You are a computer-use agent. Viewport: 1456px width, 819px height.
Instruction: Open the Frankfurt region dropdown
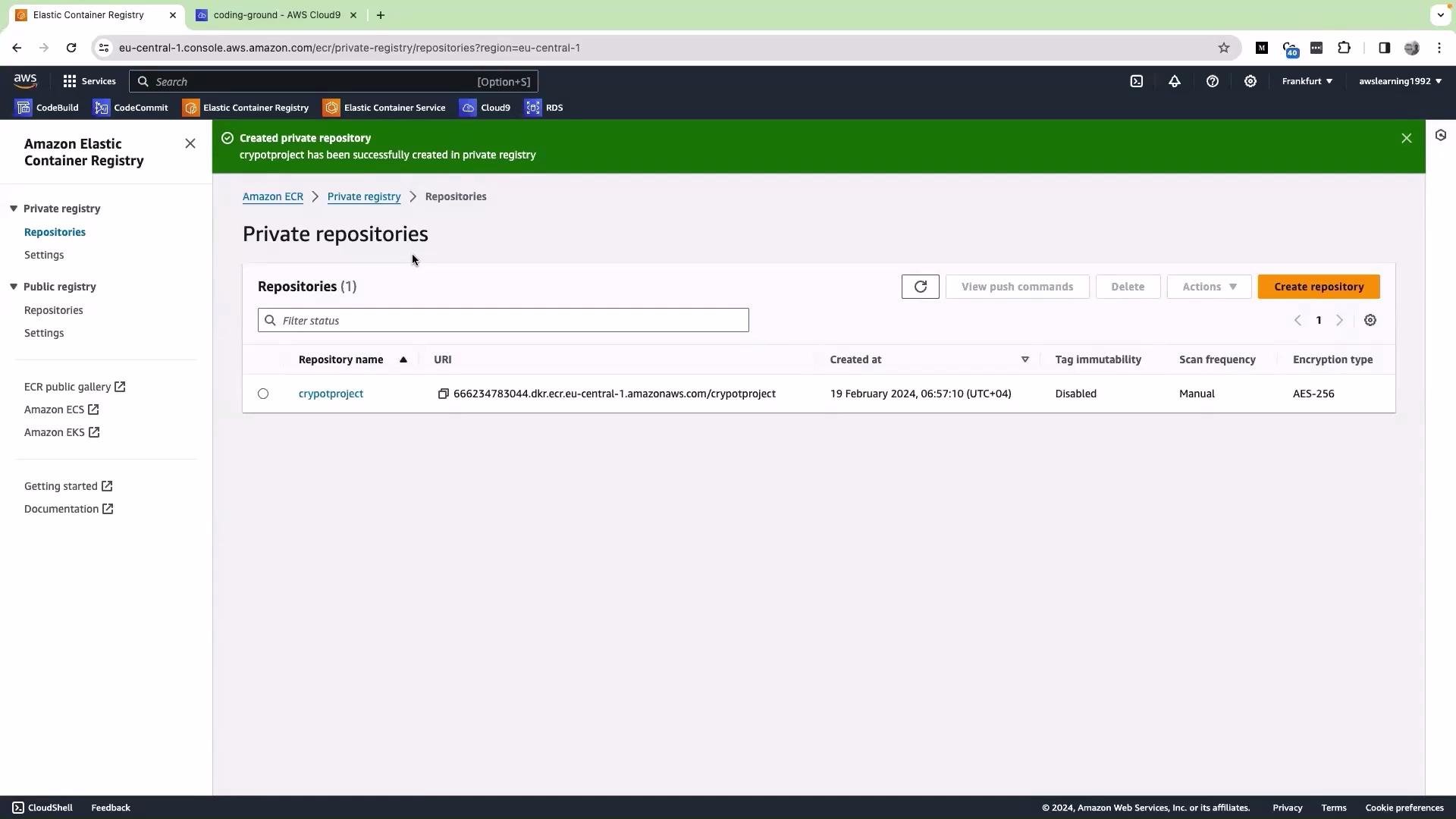(1307, 81)
